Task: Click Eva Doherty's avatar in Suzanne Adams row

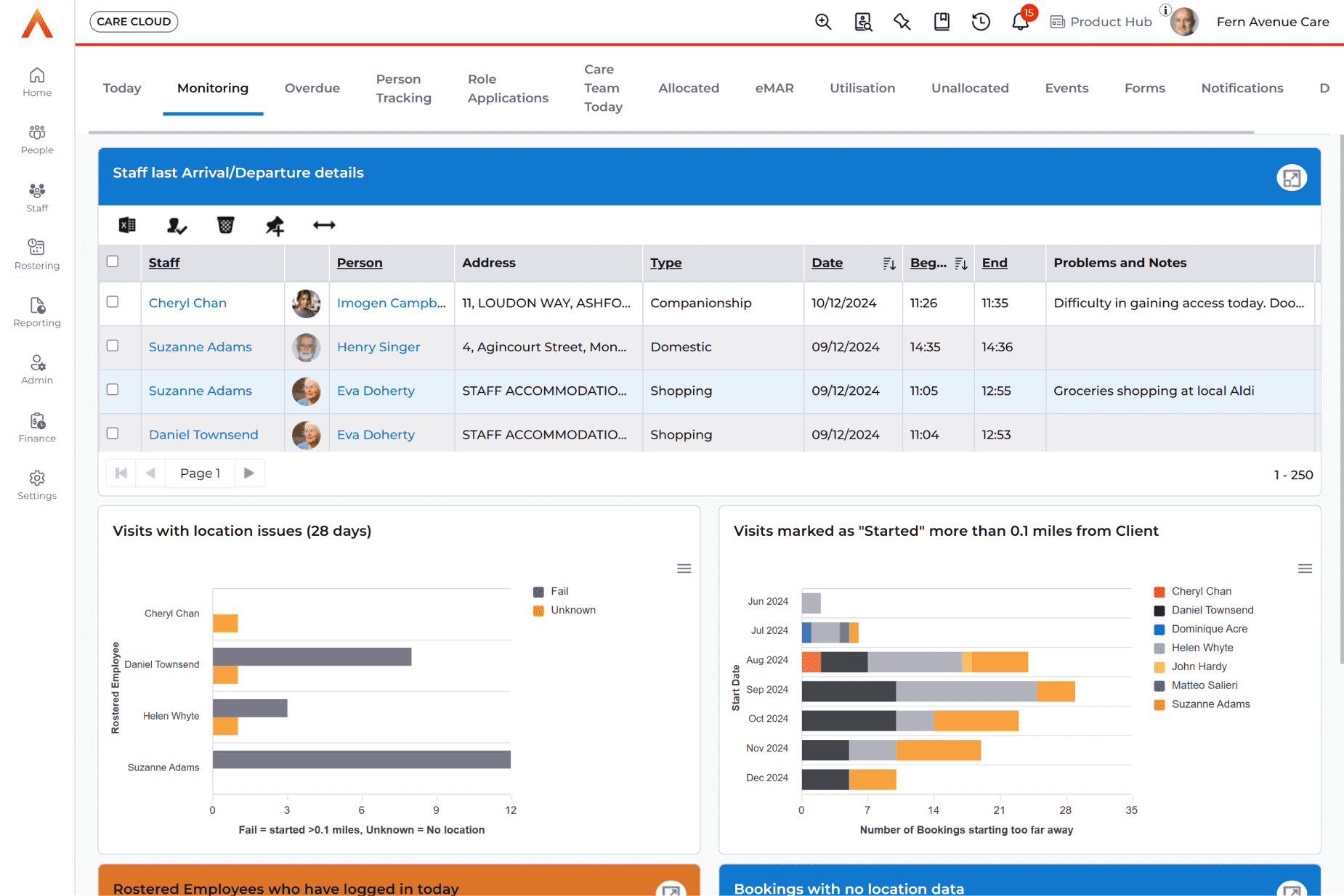Action: 306,391
